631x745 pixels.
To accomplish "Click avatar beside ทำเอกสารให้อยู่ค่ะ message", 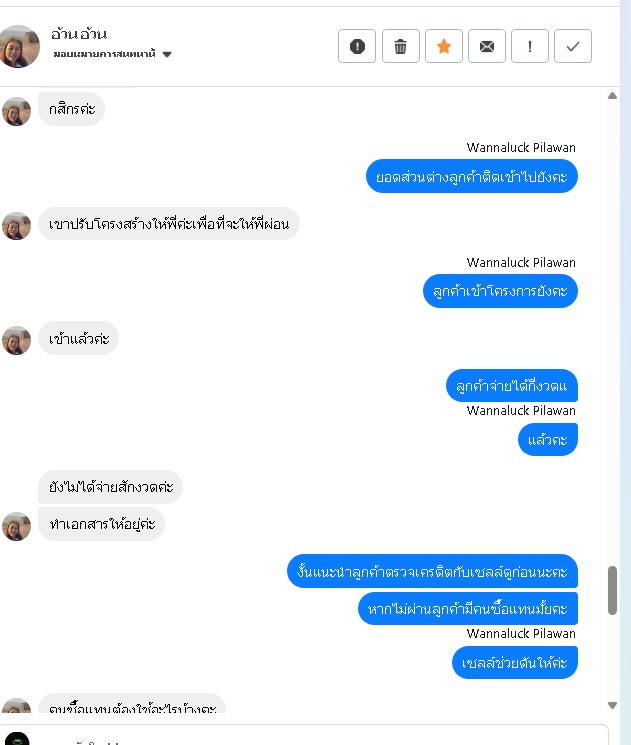I will tap(17, 526).
